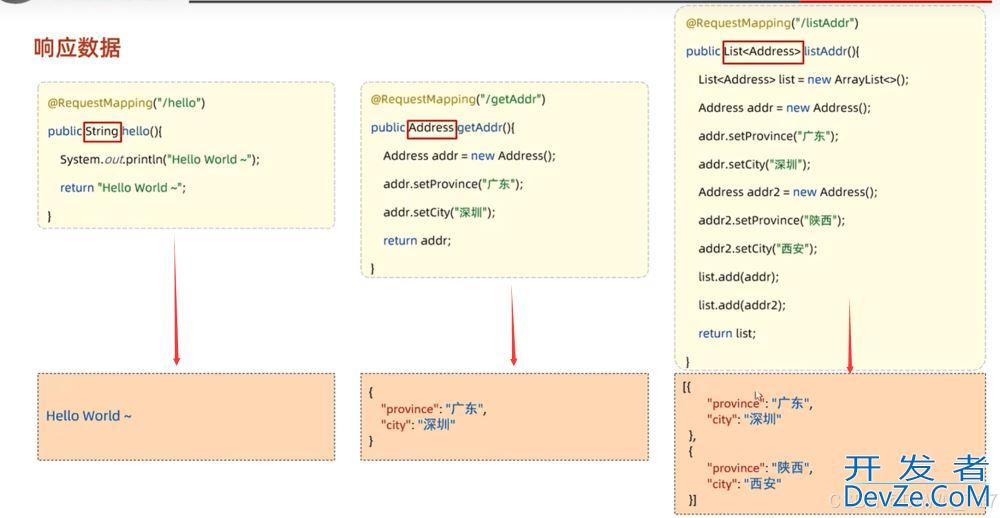Select "city": "深圳" in the single-object JSON output
Viewport: 1000px width, 518px height.
[418, 426]
